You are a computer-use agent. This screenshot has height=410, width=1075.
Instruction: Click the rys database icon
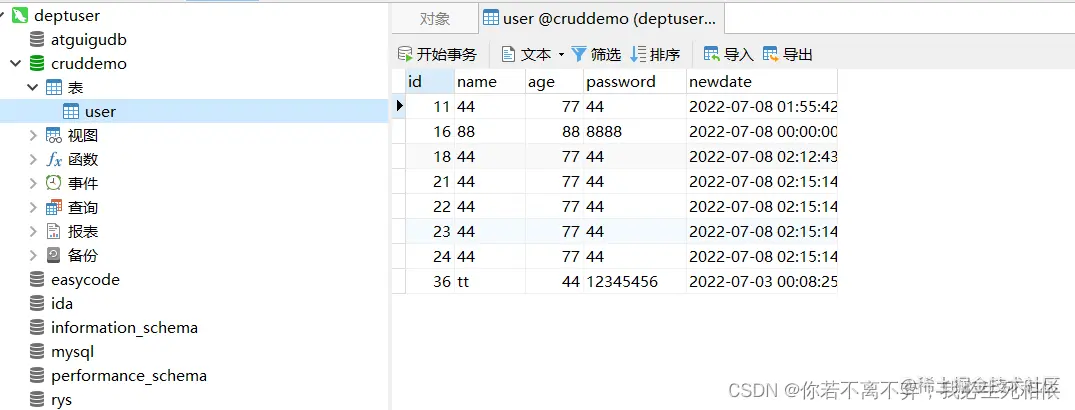(x=37, y=400)
